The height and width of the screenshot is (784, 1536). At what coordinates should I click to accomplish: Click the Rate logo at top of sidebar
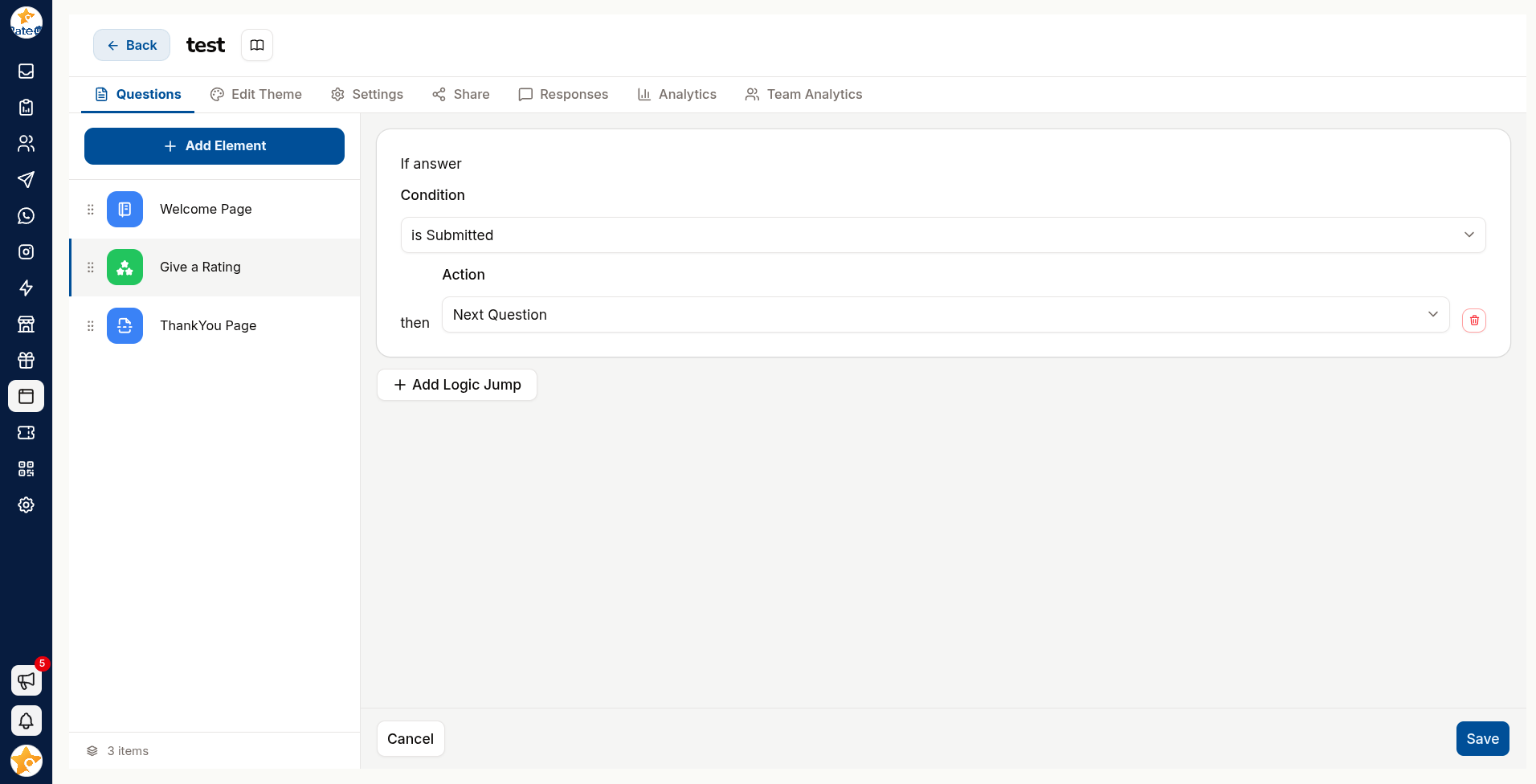[x=26, y=22]
